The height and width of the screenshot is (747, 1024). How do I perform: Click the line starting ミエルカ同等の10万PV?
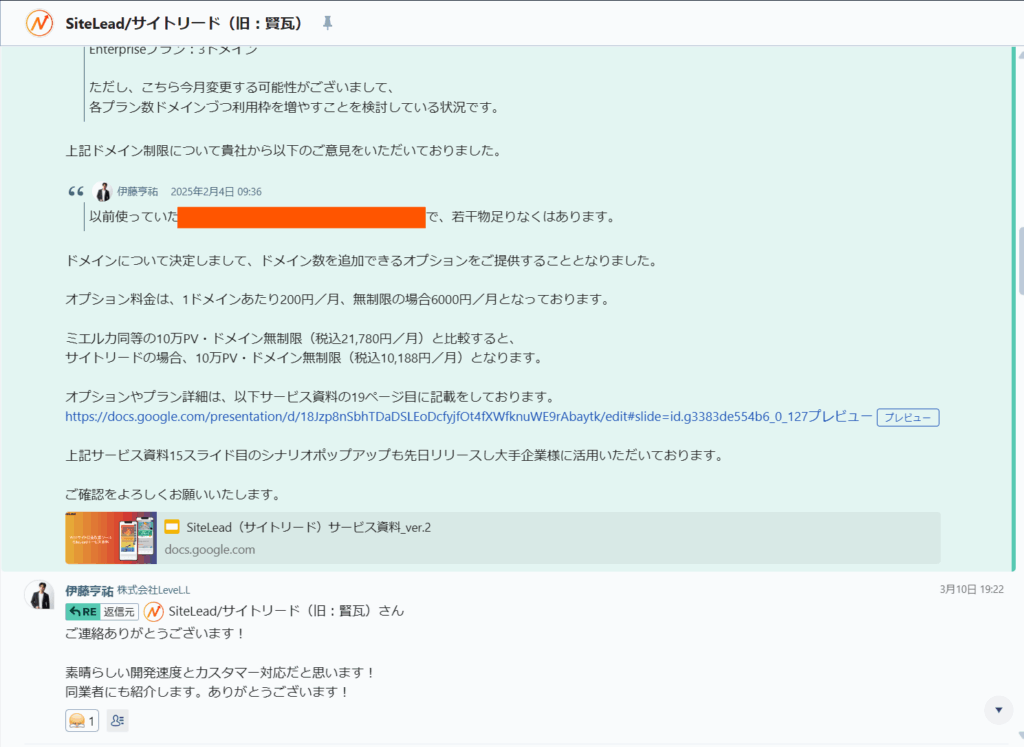tap(292, 338)
